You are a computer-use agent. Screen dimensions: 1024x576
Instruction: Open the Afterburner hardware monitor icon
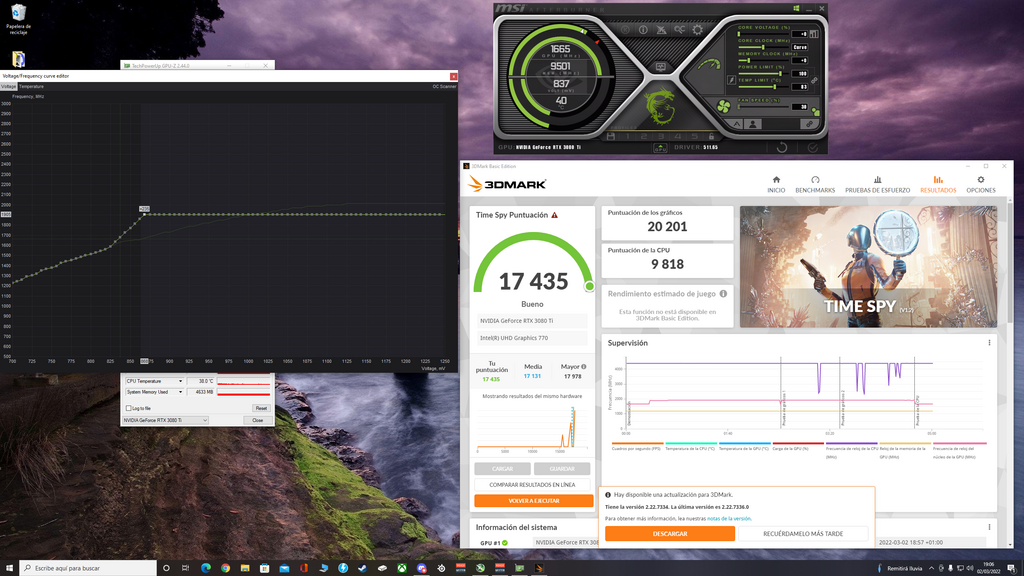(x=661, y=67)
